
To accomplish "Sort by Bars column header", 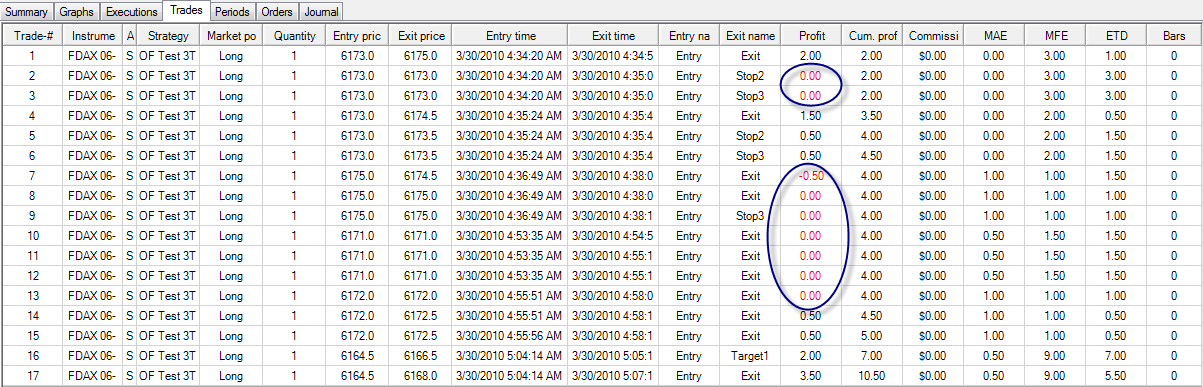I will (x=1173, y=36).
